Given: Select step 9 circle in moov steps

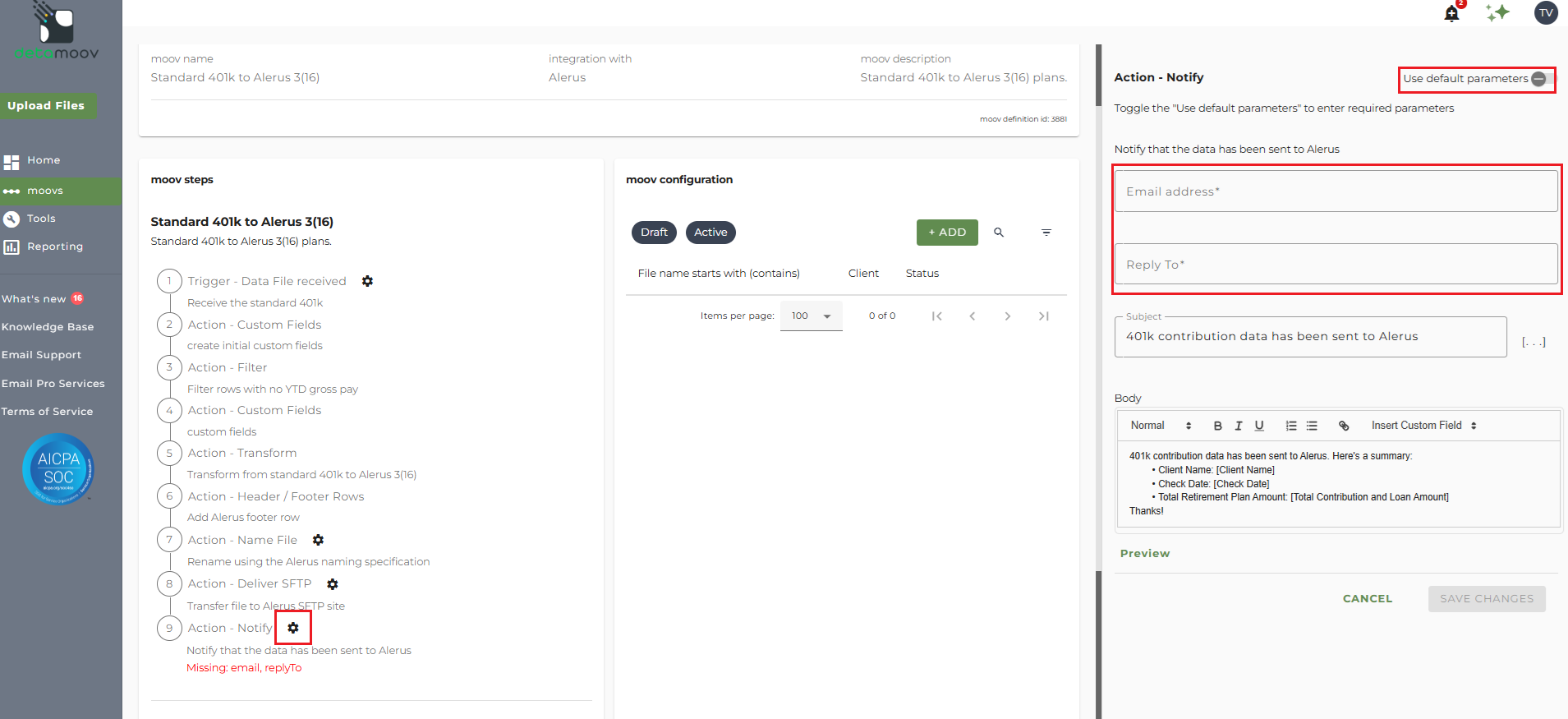Looking at the screenshot, I should 169,628.
